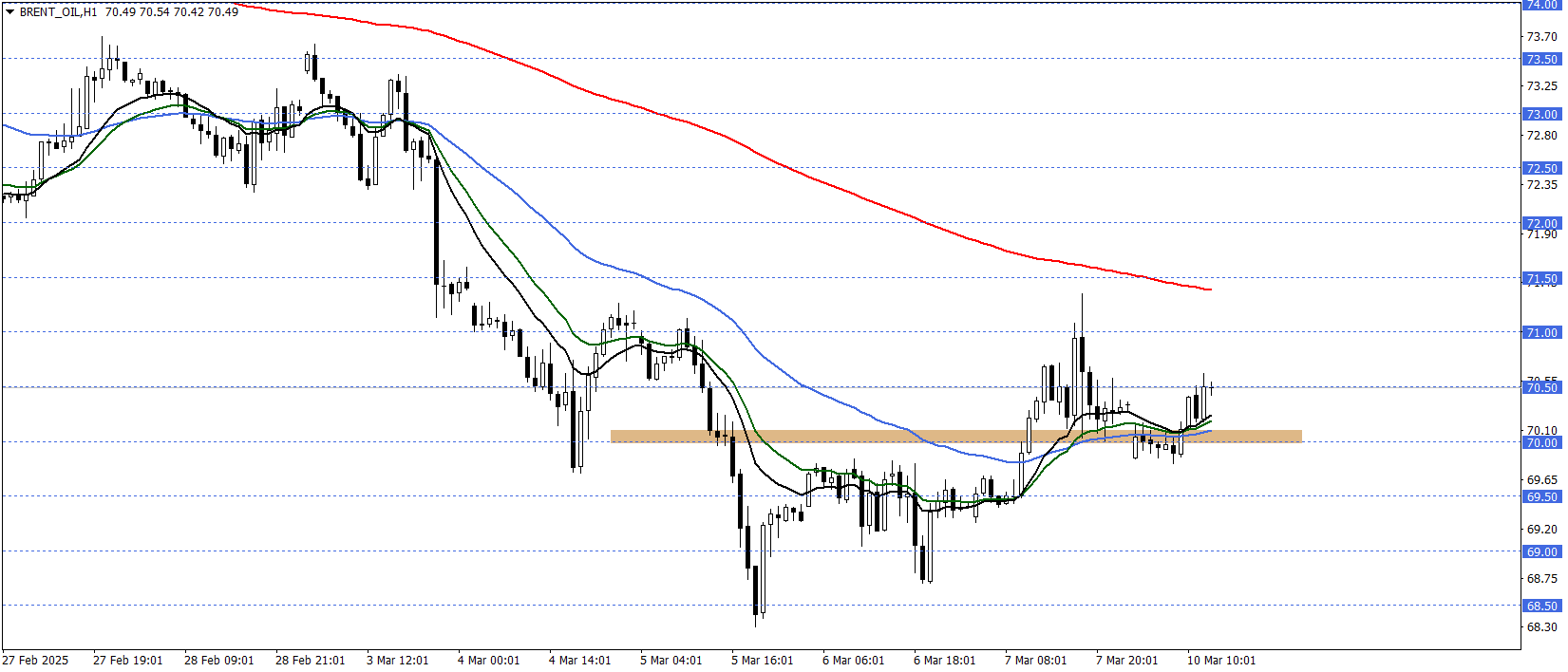1568x672 pixels.
Task: Click the 5 Mar 16:01 time label
Action: coord(763,660)
